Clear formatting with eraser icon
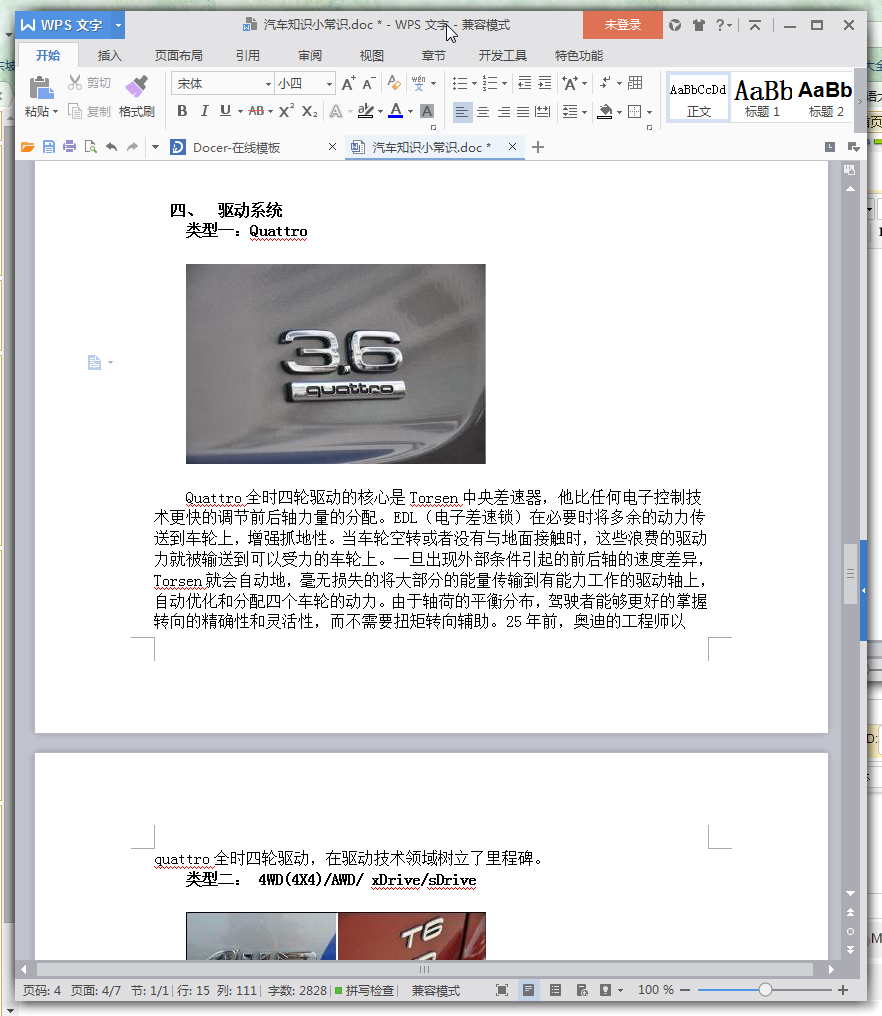This screenshot has width=882, height=1016. pos(393,83)
